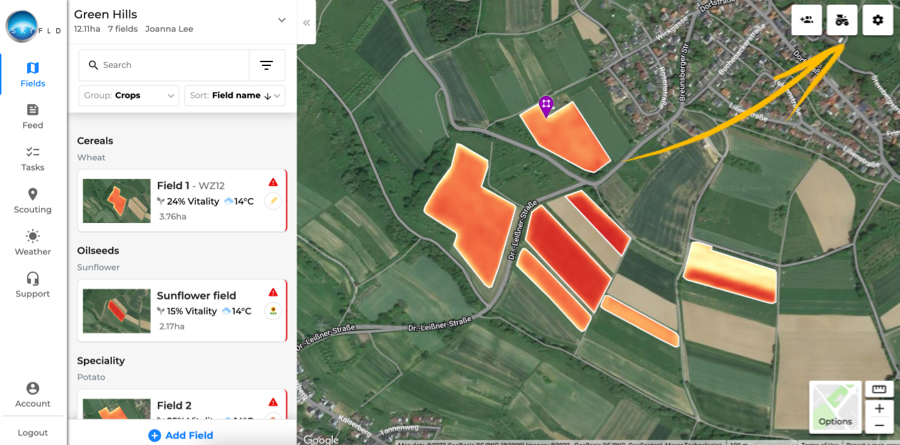900x445 pixels.
Task: Open the Field 2 card
Action: [x=182, y=404]
